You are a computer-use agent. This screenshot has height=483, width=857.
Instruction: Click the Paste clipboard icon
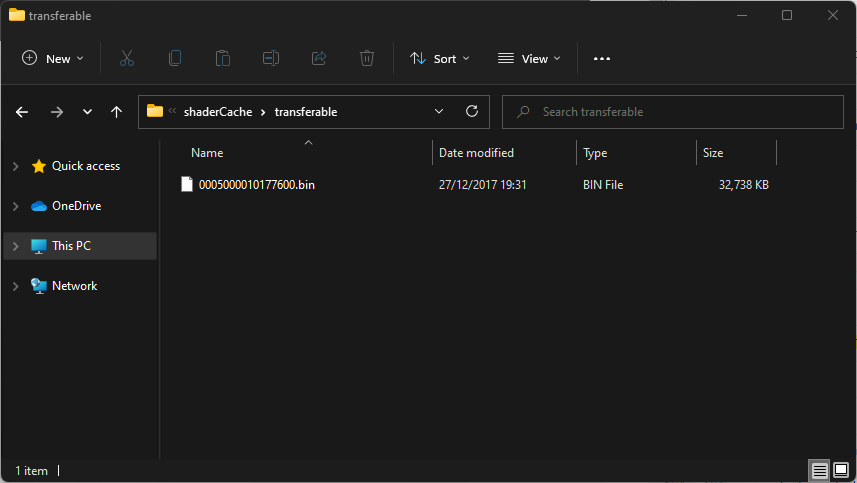click(x=222, y=58)
